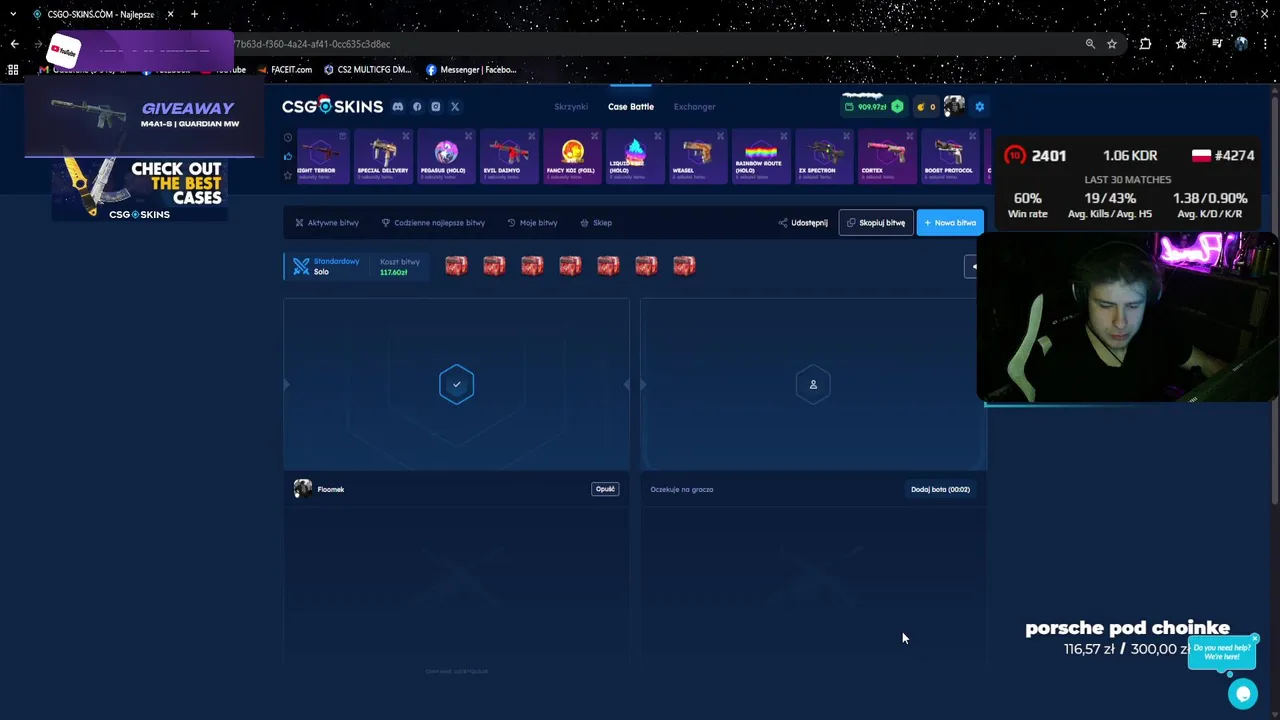This screenshot has width=1280, height=720.
Task: Open the CS2 MULTICFG bookmark
Action: [x=367, y=70]
